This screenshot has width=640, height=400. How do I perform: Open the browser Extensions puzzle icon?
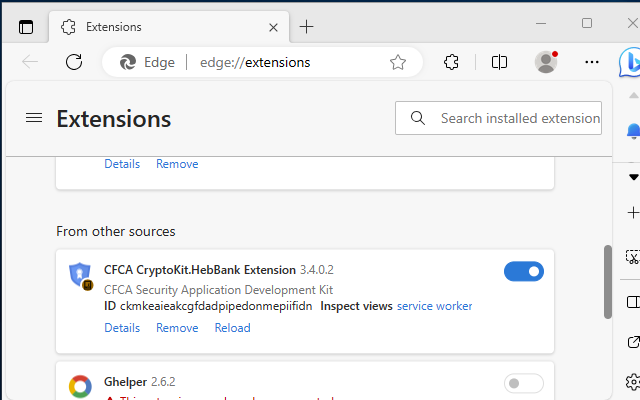pyautogui.click(x=451, y=62)
